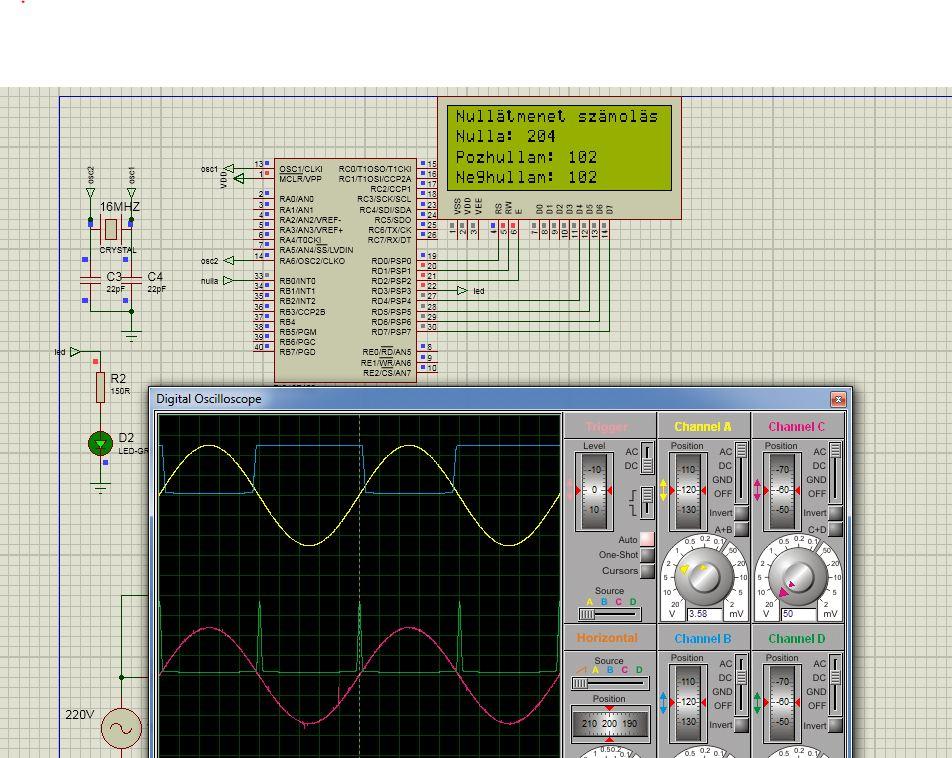Click the yellow sine trace on scope
This screenshot has height=758, width=952.
coord(310,544)
